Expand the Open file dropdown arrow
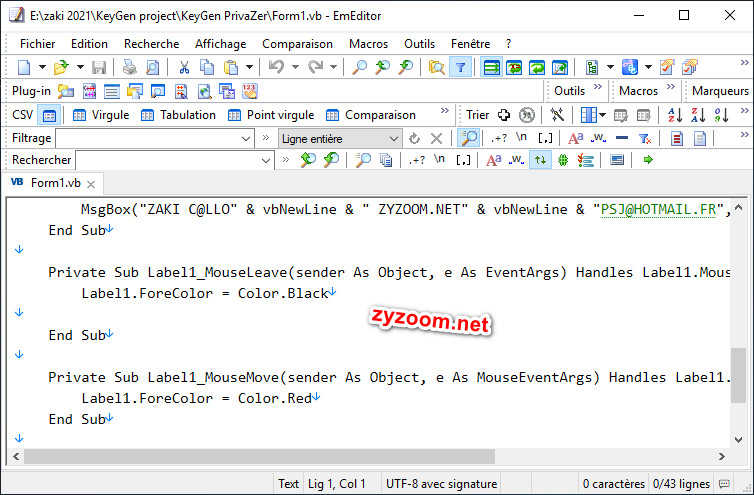Image resolution: width=754 pixels, height=495 pixels. pos(80,67)
